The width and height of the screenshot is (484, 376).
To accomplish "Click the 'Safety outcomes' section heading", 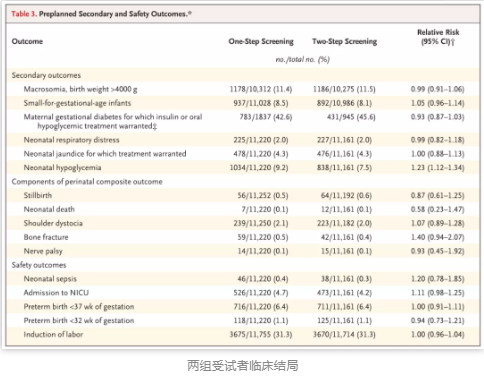I will click(x=39, y=265).
